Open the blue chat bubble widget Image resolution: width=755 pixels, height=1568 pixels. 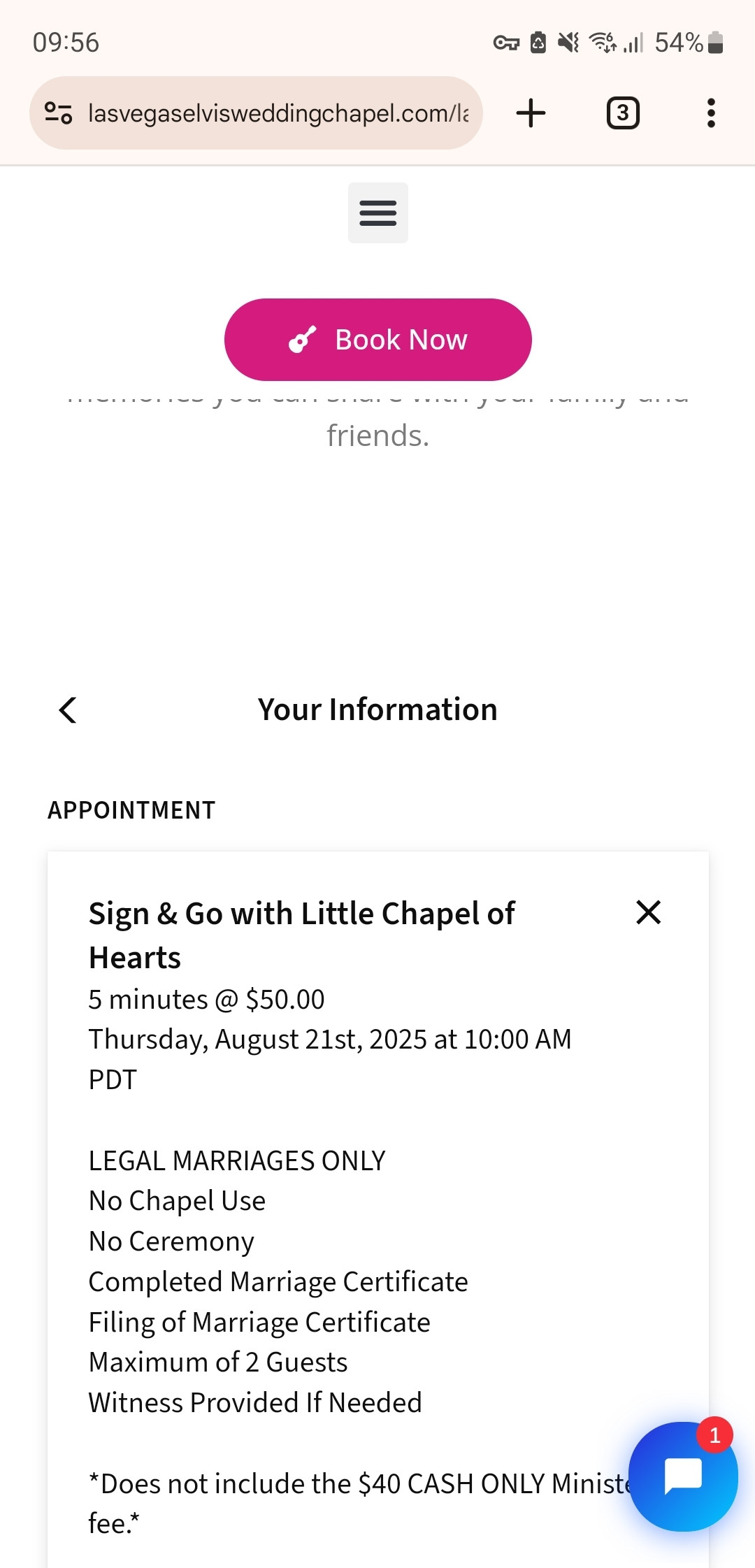683,1476
